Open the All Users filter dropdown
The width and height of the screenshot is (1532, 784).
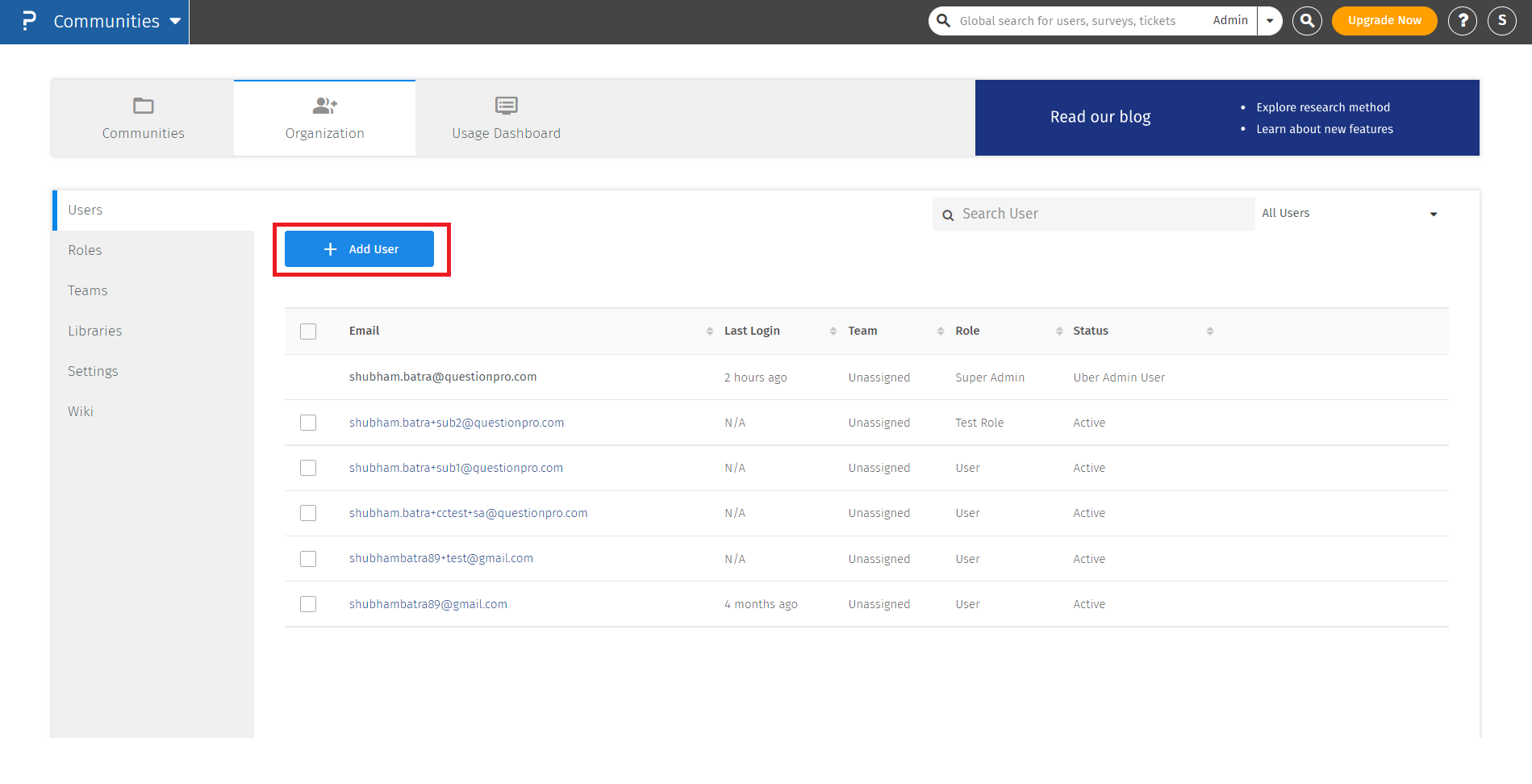pos(1350,214)
